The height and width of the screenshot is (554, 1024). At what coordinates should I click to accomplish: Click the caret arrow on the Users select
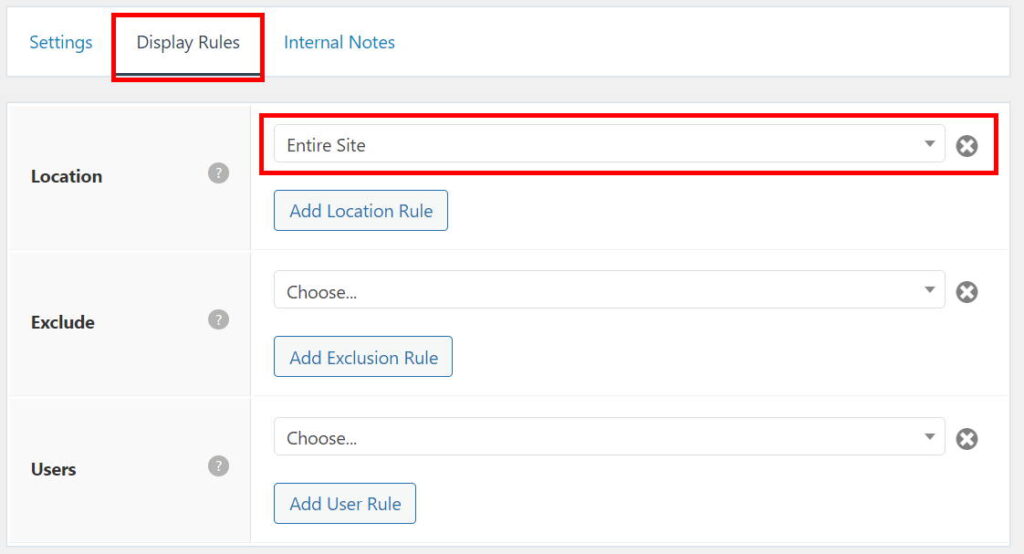click(930, 437)
